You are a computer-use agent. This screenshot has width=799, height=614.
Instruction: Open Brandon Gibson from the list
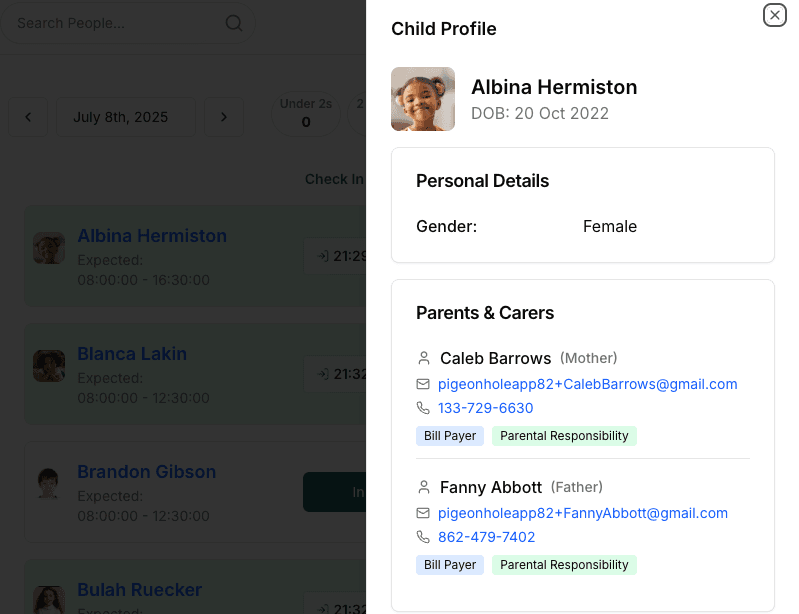(147, 472)
